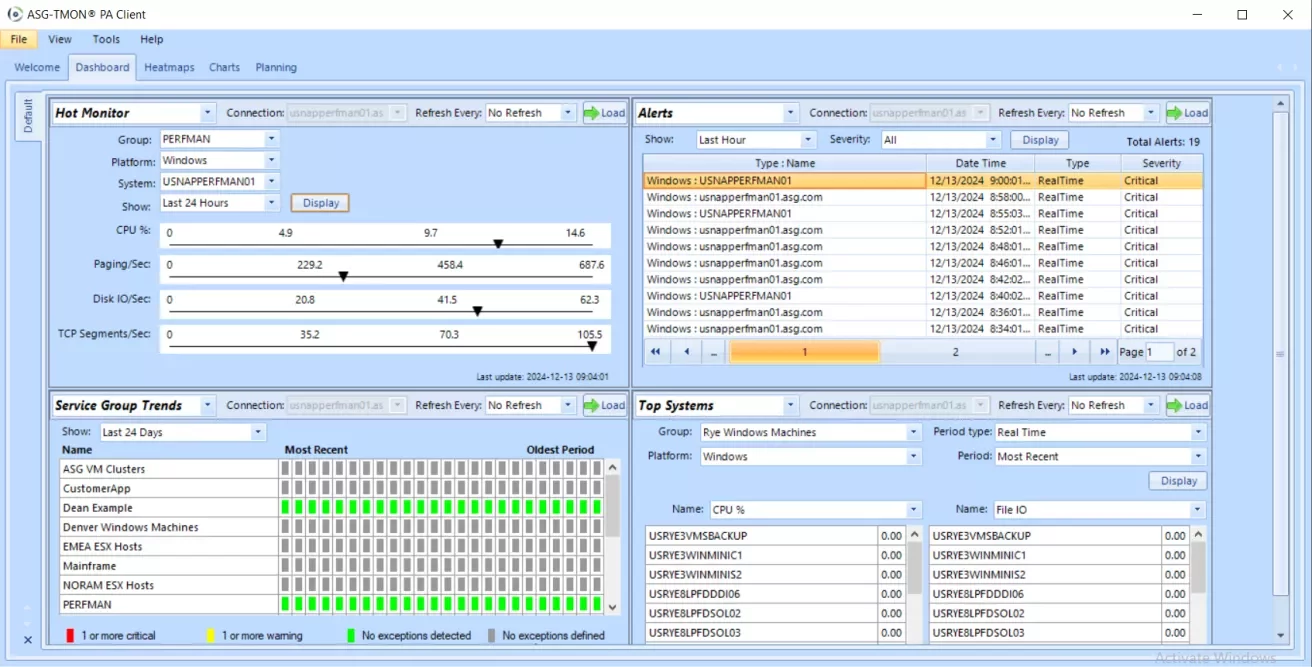Load the Hot Monitor panel

pyautogui.click(x=605, y=113)
